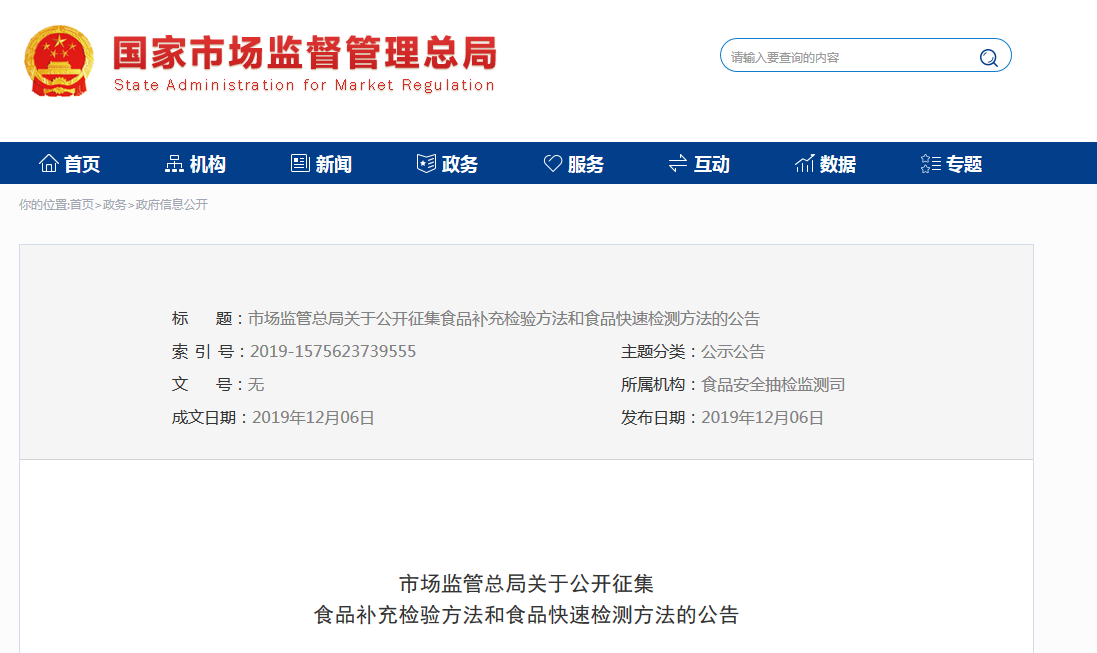The height and width of the screenshot is (653, 1097).
Task: Click the 国家市场监督管理总局 site title
Action: [x=305, y=53]
